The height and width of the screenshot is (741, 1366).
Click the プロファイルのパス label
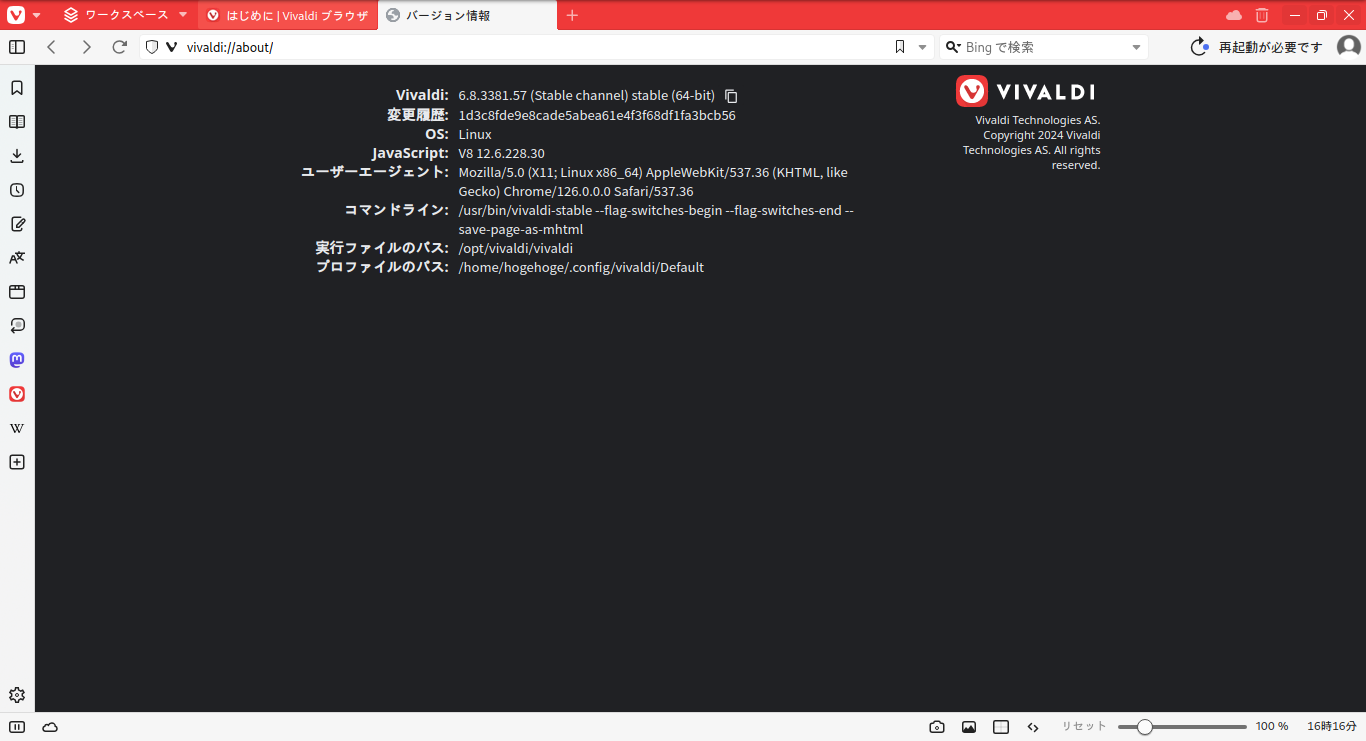coord(382,267)
